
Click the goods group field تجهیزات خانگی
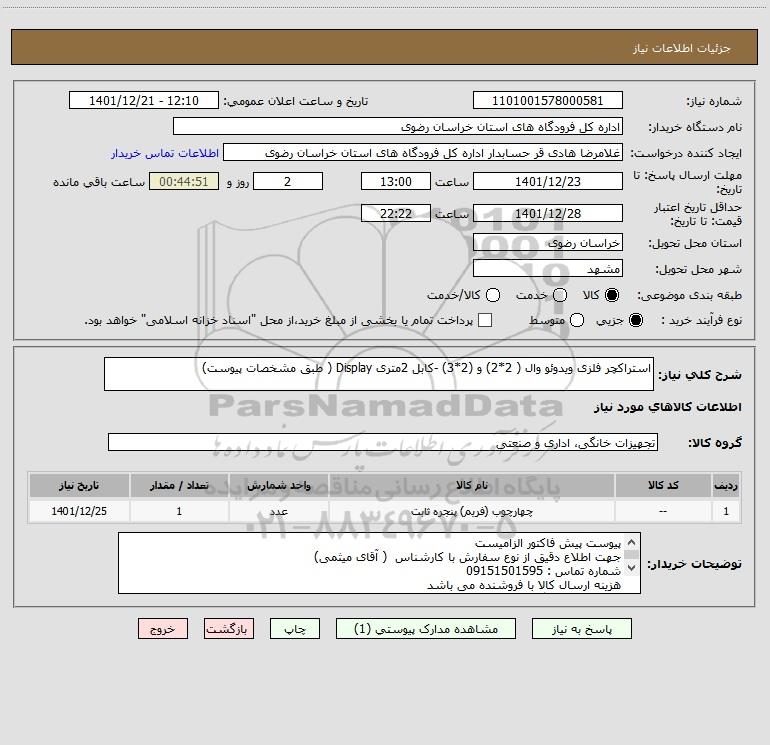point(383,442)
